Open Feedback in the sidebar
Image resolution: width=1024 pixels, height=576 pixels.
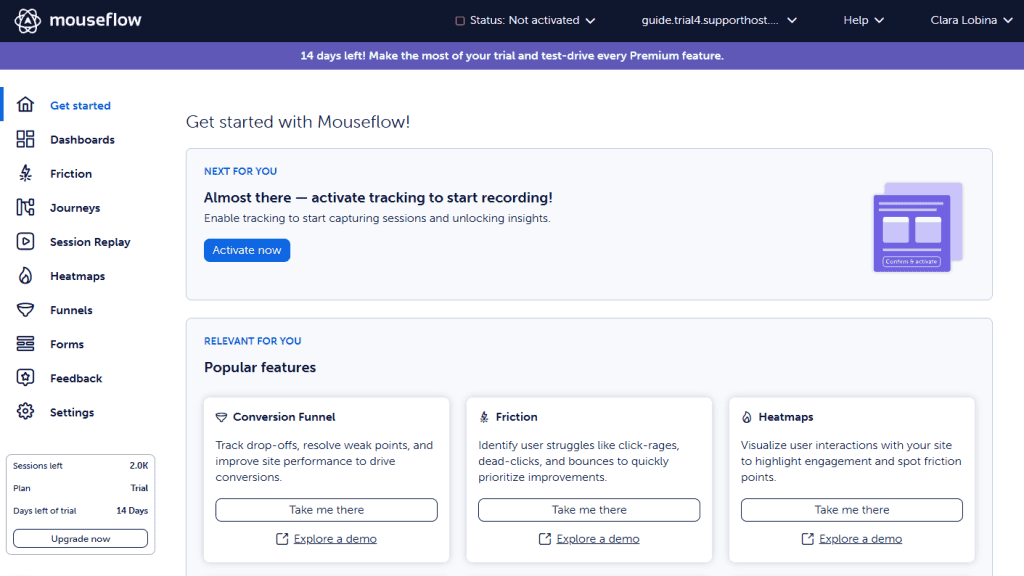[76, 377]
